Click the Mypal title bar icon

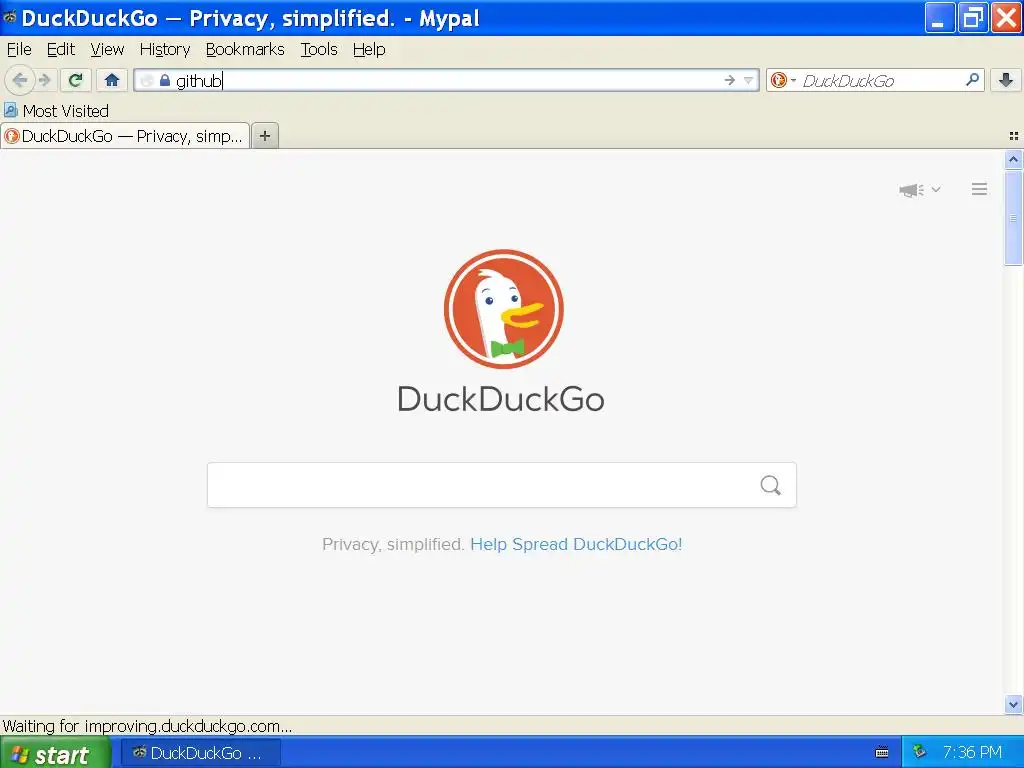[10, 17]
